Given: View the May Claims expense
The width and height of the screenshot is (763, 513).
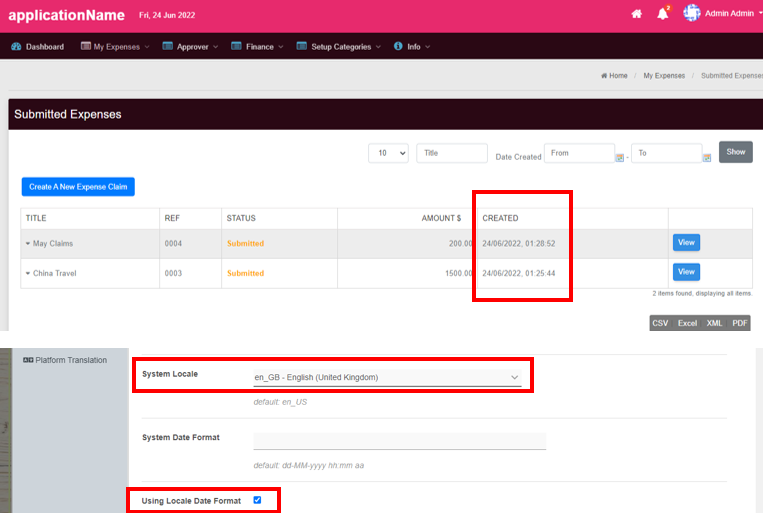Looking at the screenshot, I should point(686,242).
